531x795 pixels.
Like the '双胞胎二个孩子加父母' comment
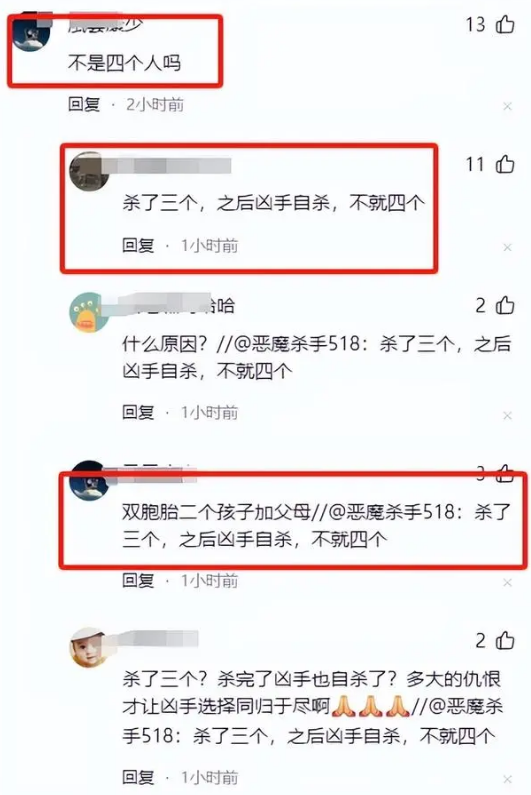(505, 473)
